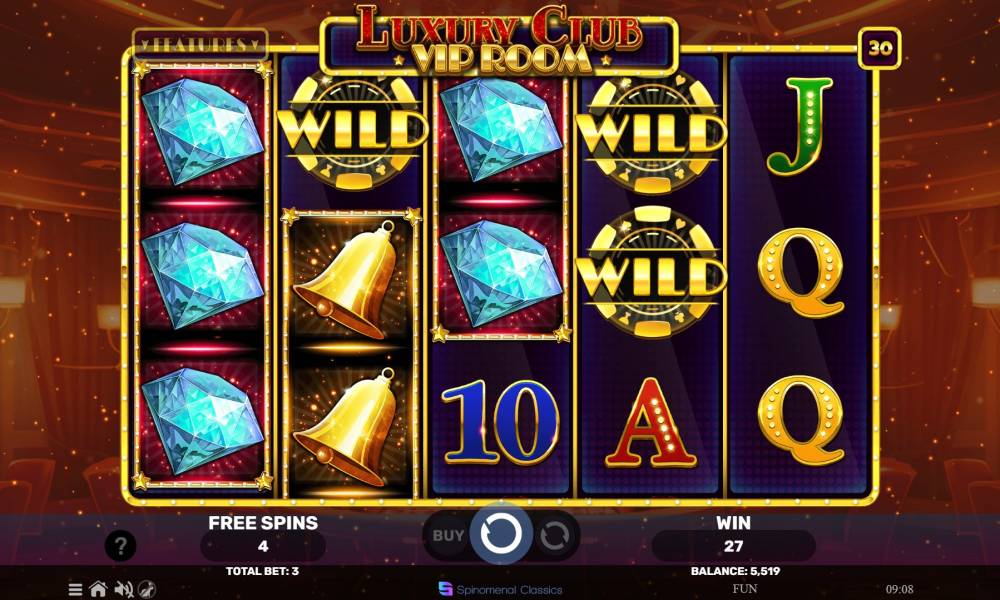Click the blue 10 symbol
The image size is (1000, 600).
(501, 421)
